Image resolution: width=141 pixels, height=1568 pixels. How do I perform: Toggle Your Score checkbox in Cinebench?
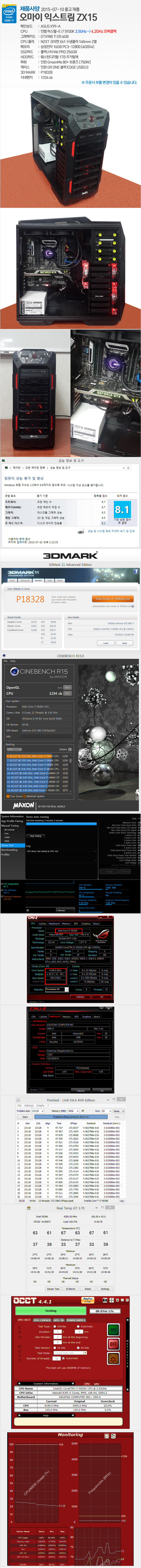pyautogui.click(x=8, y=796)
